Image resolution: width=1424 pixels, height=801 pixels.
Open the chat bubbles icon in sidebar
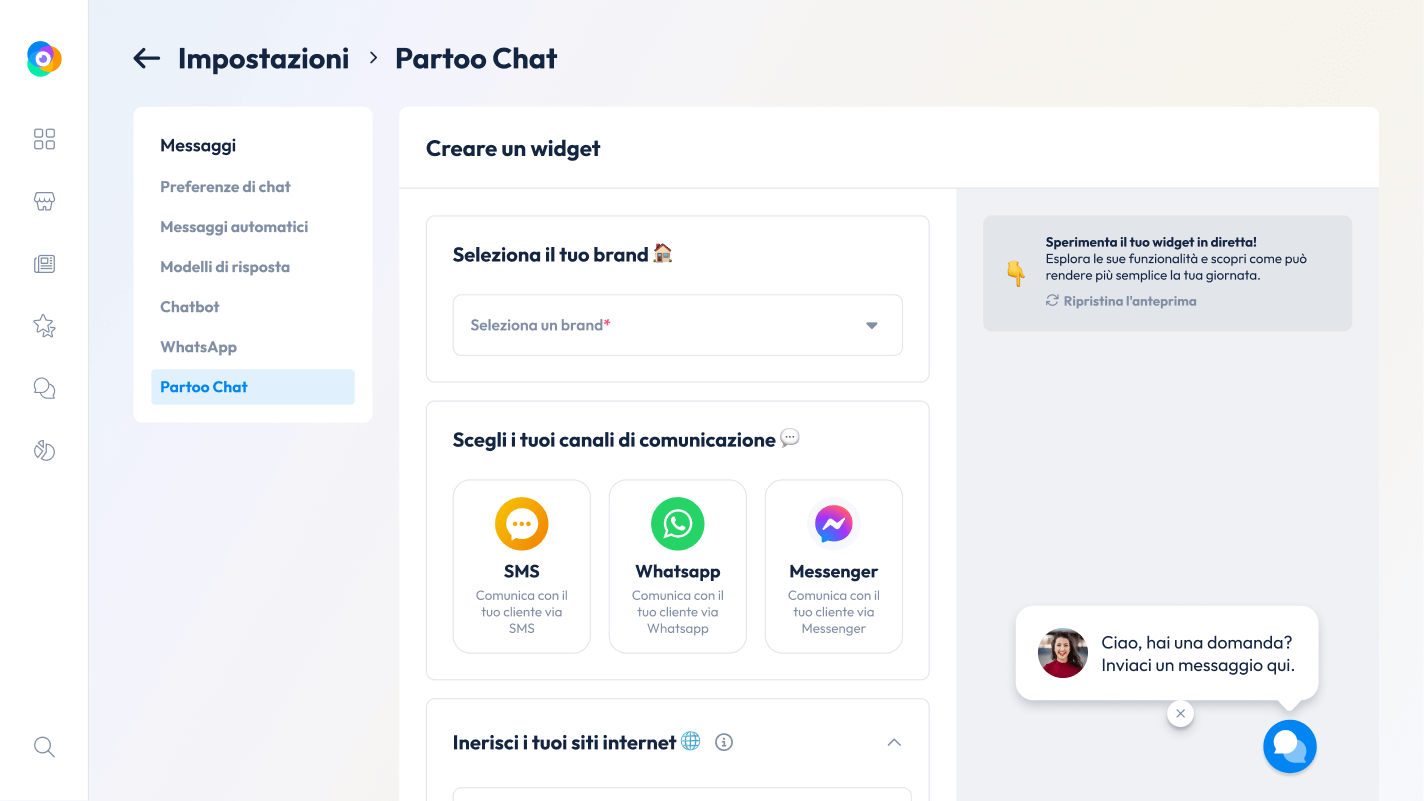pyautogui.click(x=44, y=388)
